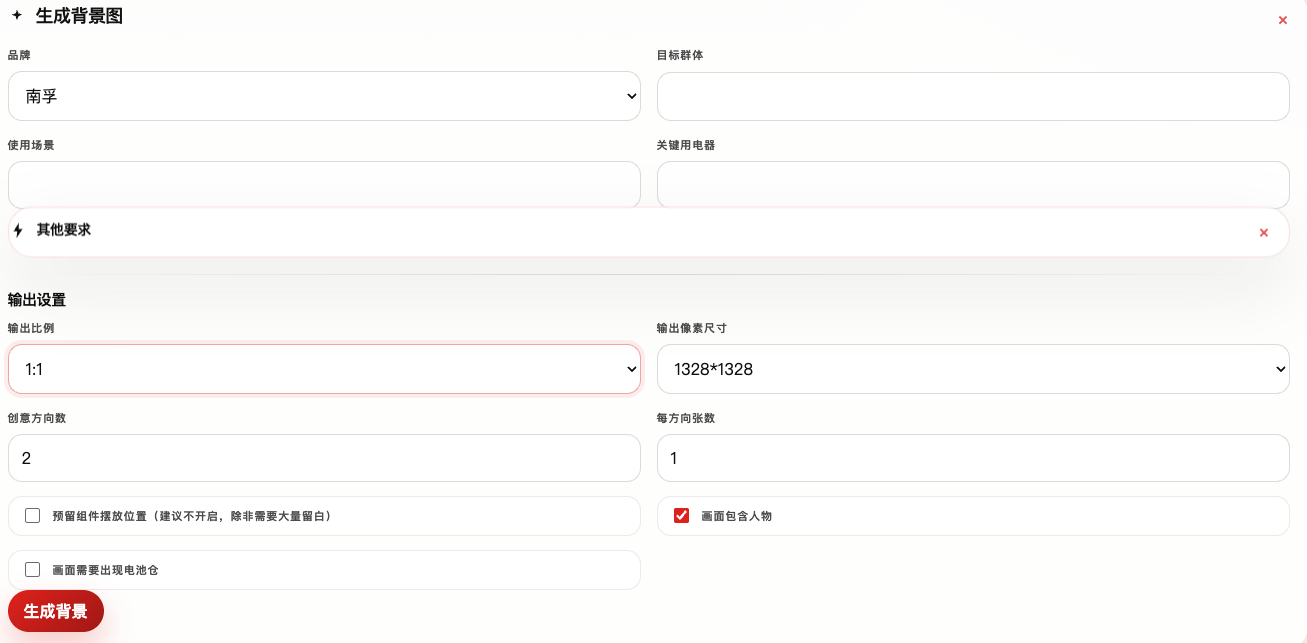Enable the 画面需要出现电池仓 checkbox
The height and width of the screenshot is (643, 1307).
33,570
